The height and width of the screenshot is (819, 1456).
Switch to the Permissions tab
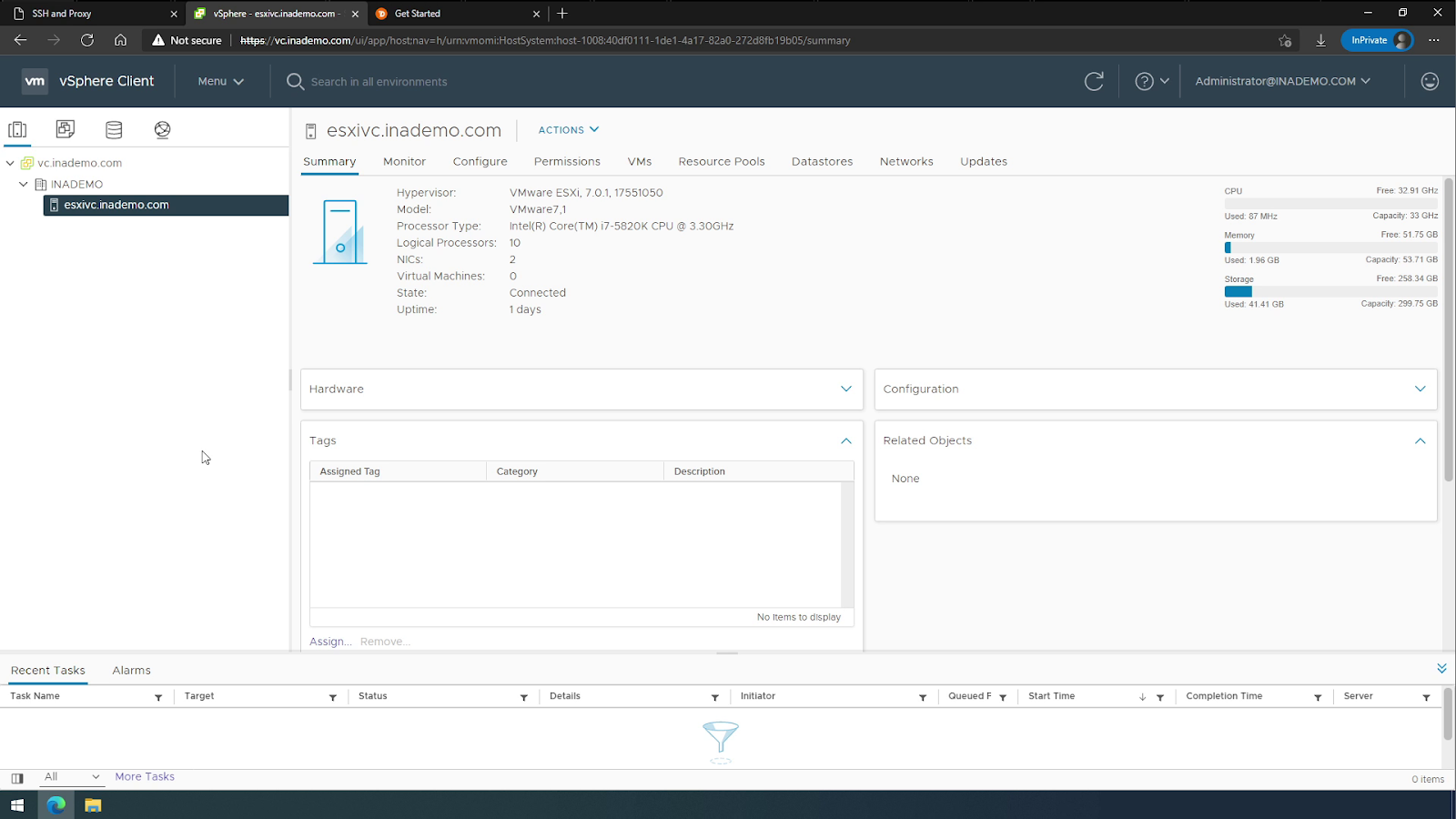click(567, 161)
